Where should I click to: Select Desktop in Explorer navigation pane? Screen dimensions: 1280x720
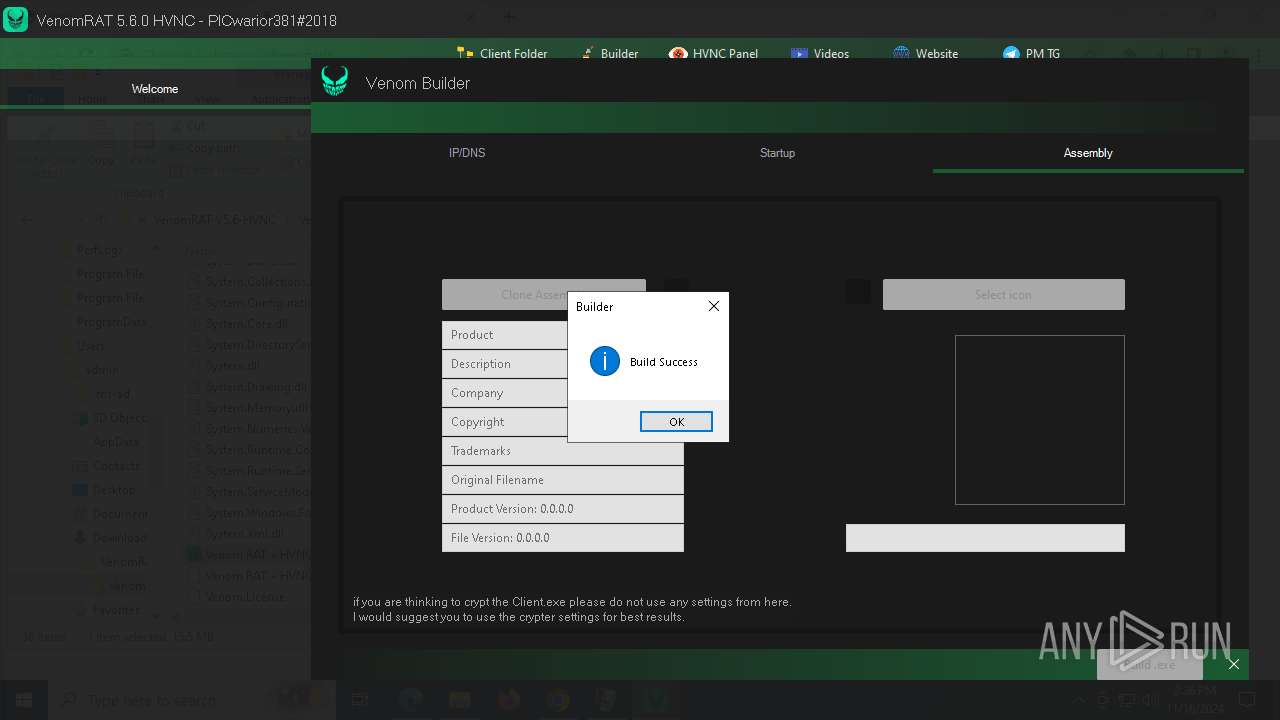coord(113,490)
